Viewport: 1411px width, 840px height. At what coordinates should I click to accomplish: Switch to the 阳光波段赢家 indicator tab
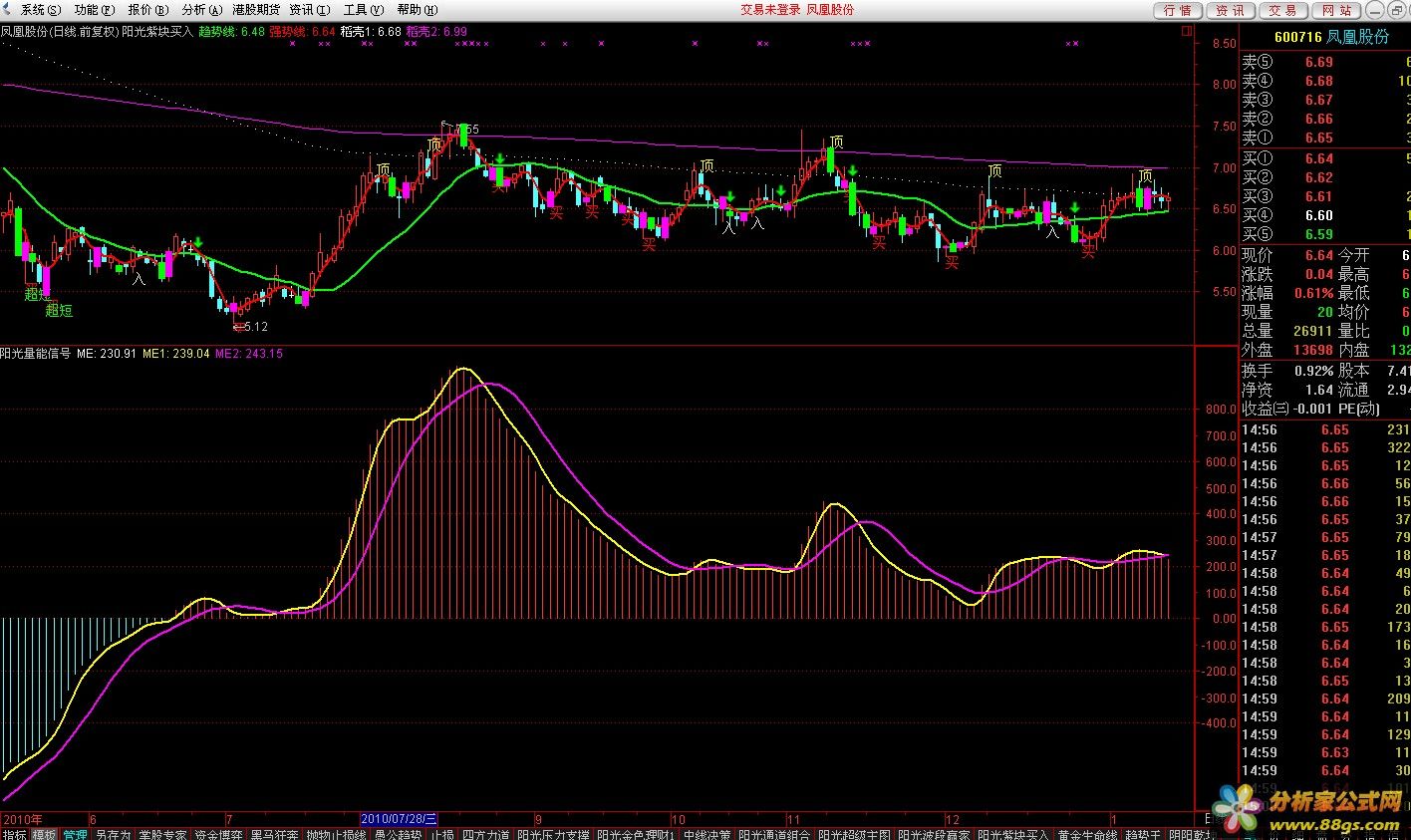934,834
